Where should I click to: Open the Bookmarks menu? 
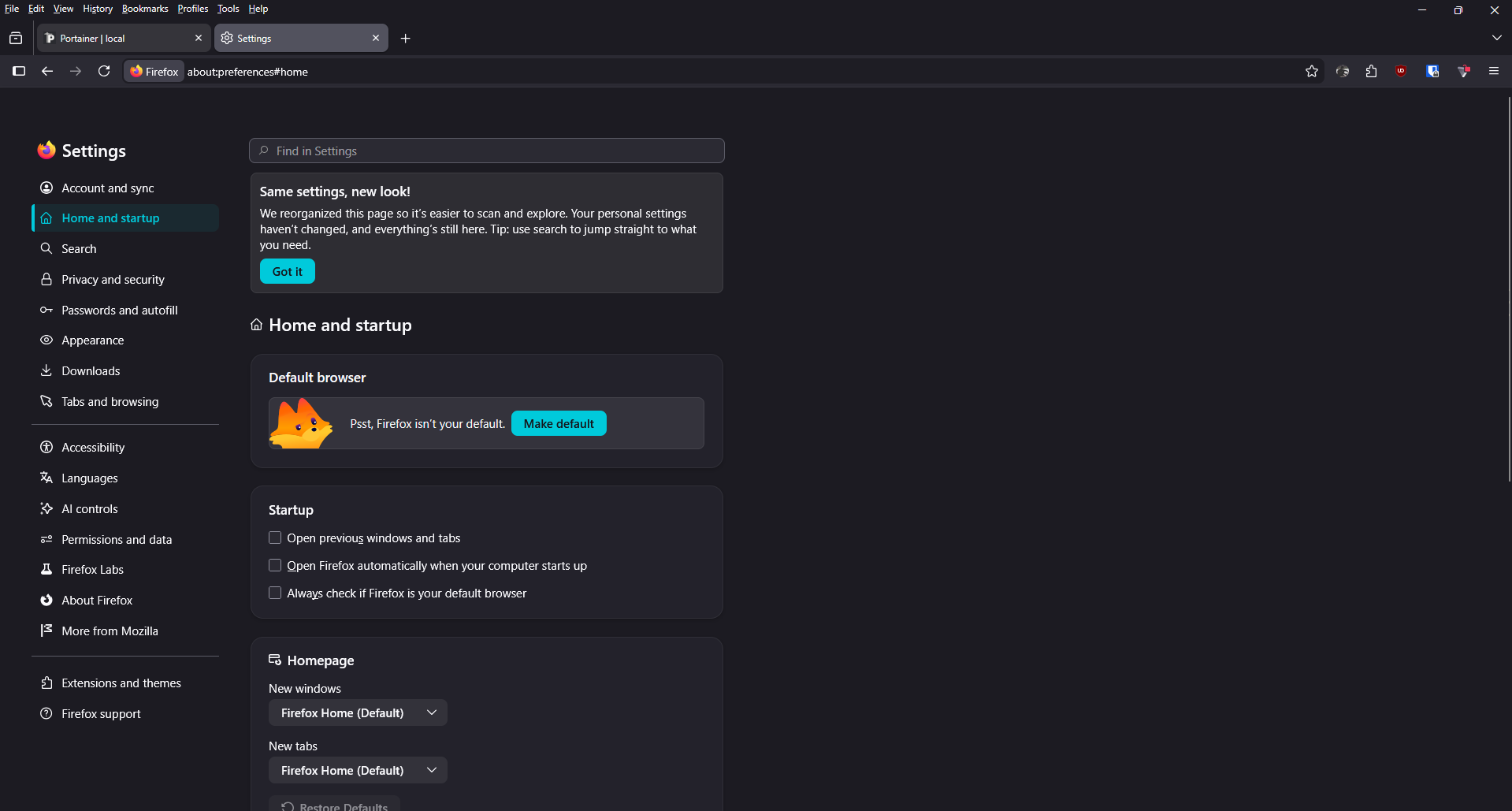145,9
